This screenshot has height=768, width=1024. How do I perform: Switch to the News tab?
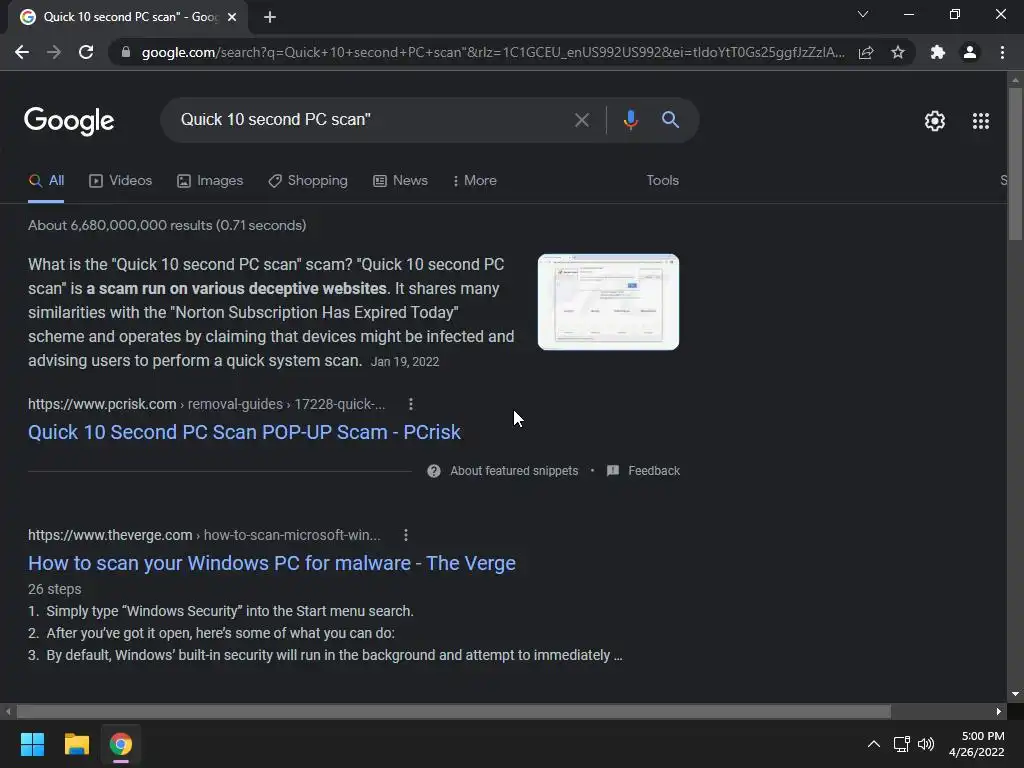click(x=400, y=181)
